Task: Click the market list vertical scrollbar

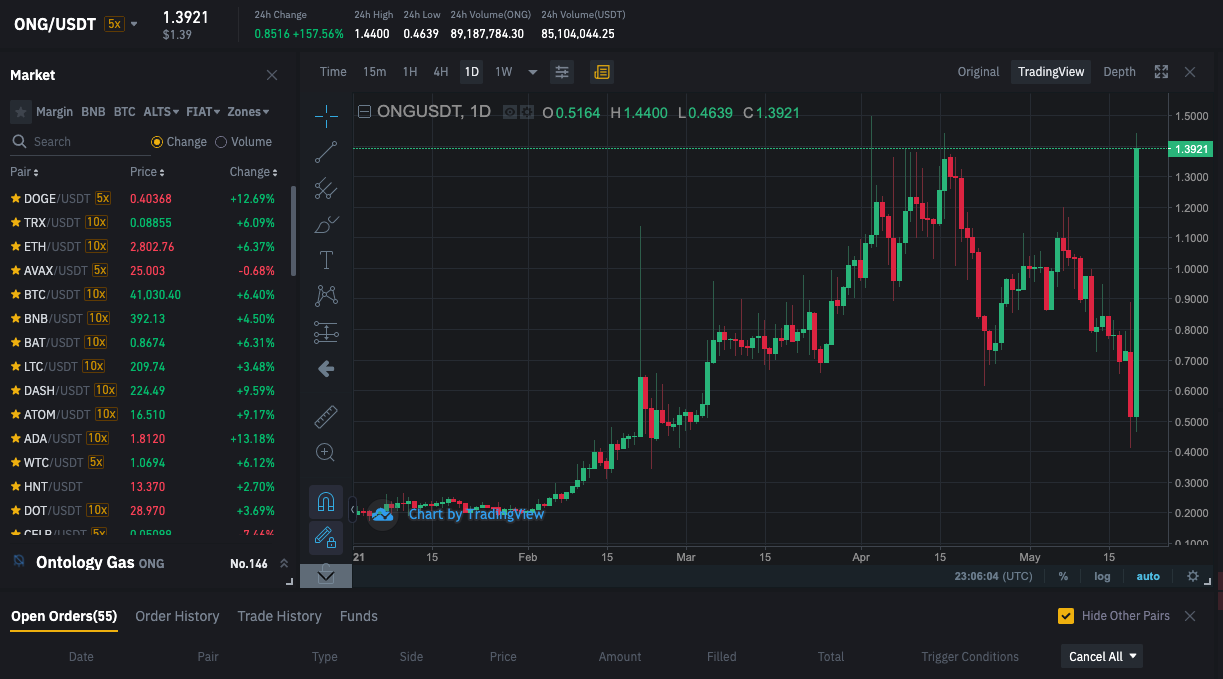Action: coord(293,231)
